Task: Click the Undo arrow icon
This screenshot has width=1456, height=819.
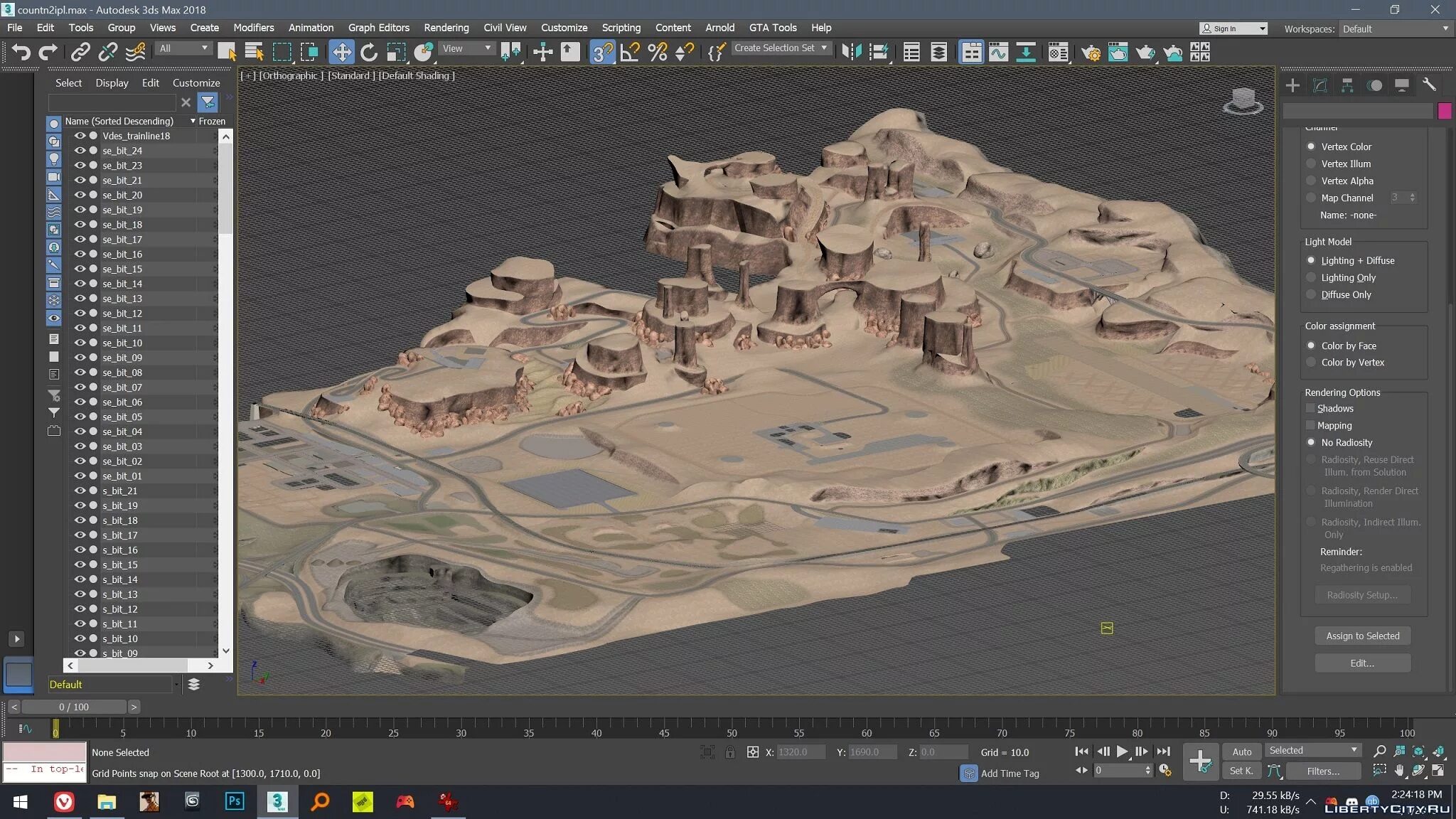Action: [x=21, y=52]
